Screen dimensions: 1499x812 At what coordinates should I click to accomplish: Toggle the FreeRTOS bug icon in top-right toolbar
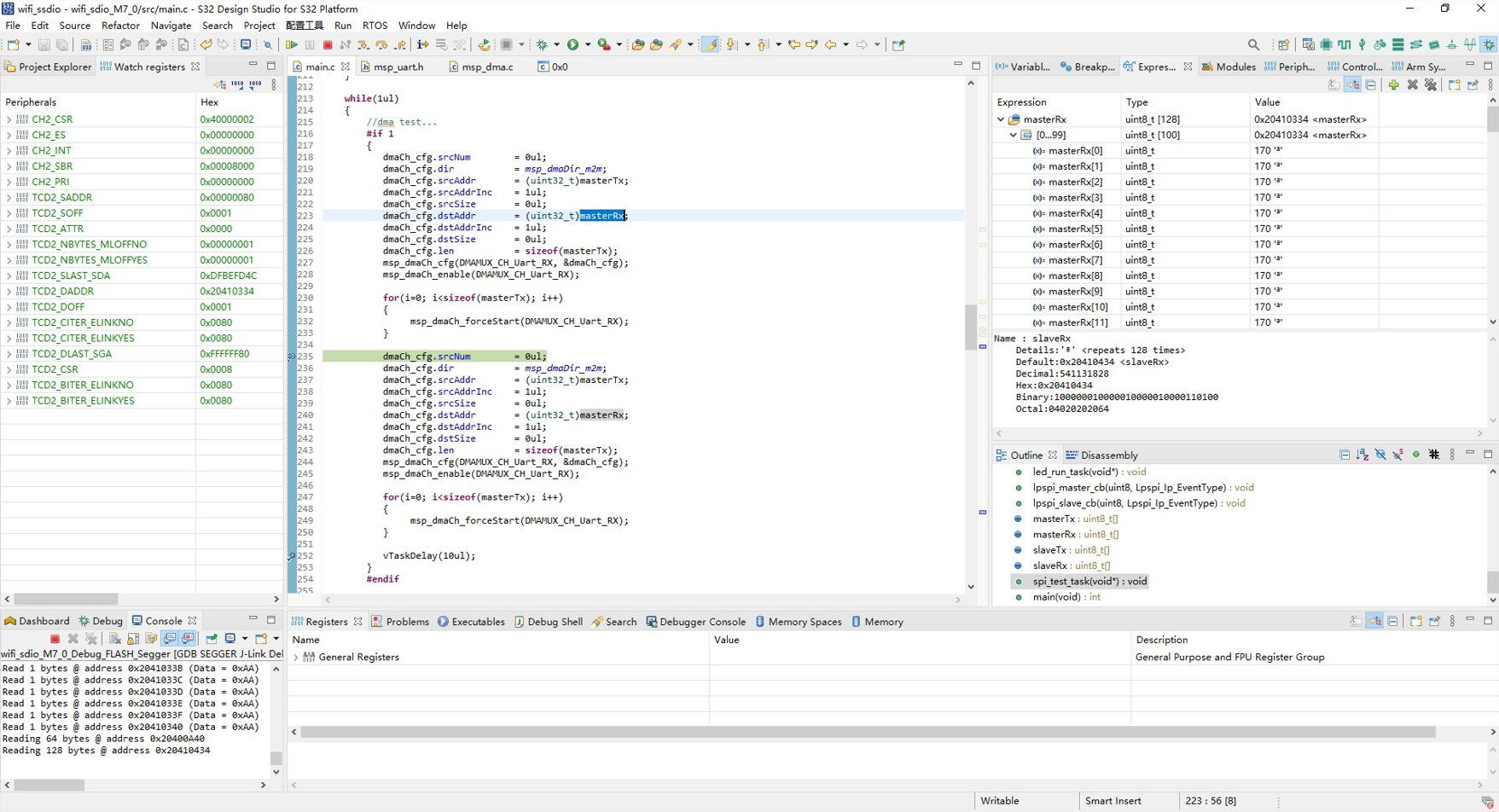[1489, 44]
